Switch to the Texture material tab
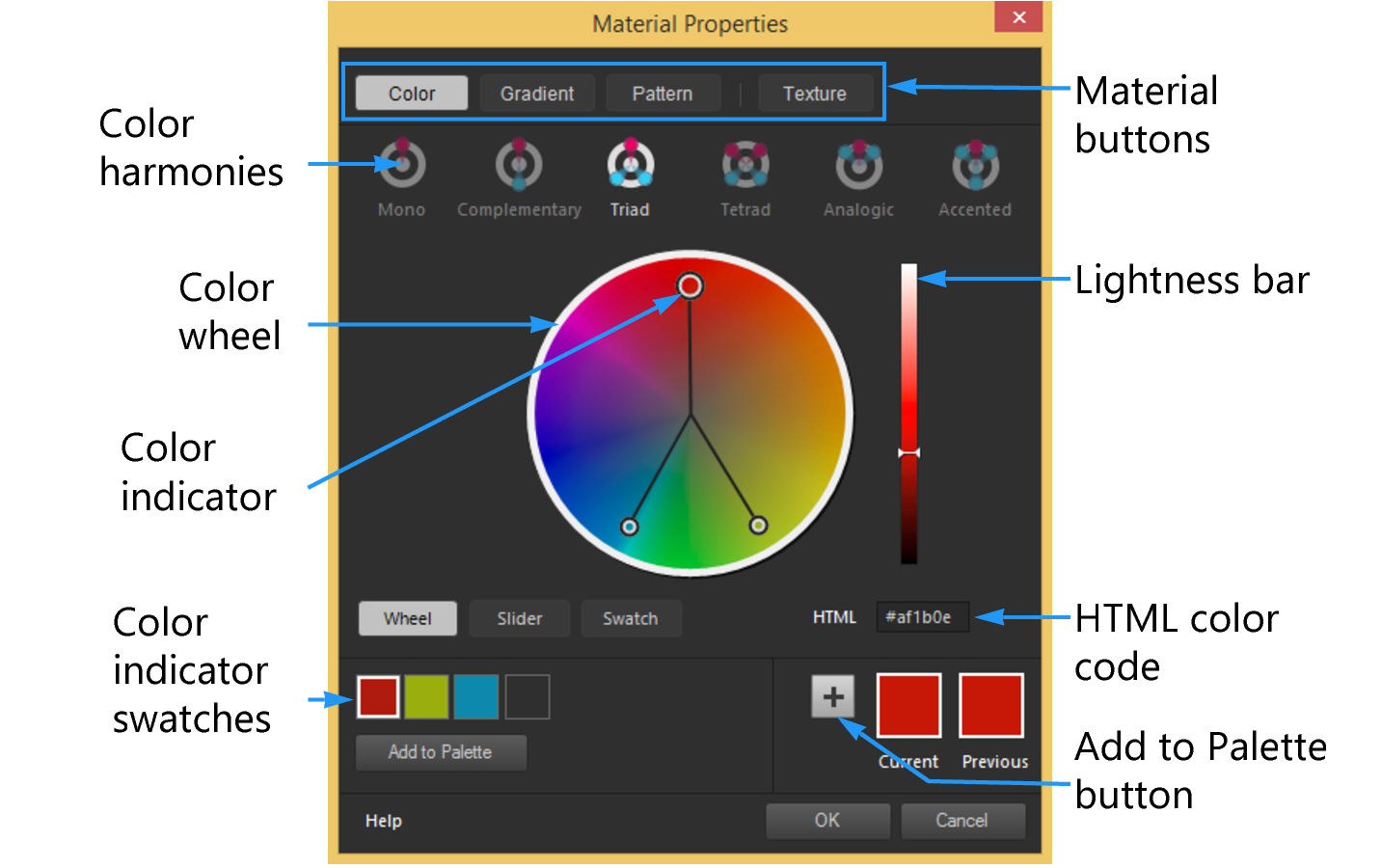This screenshot has width=1381, height=868. tap(815, 93)
